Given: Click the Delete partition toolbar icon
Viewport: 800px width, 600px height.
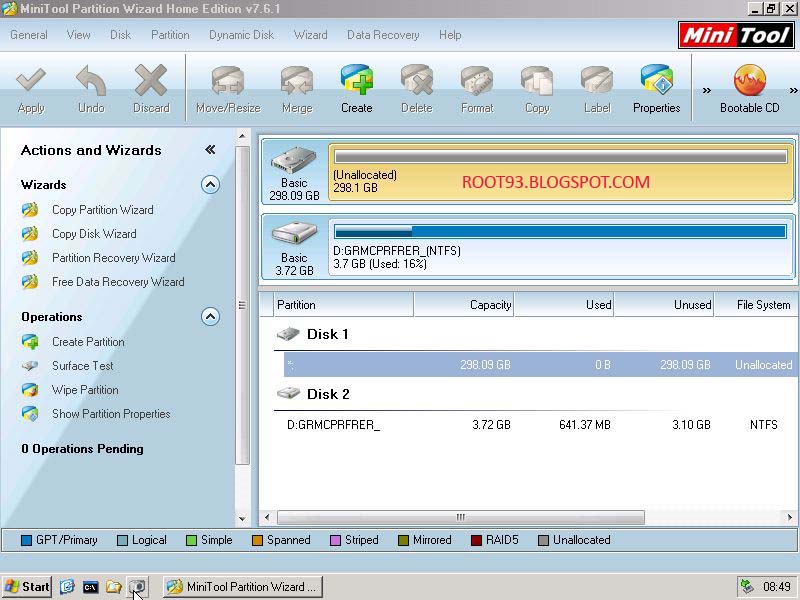Looking at the screenshot, I should click(417, 81).
